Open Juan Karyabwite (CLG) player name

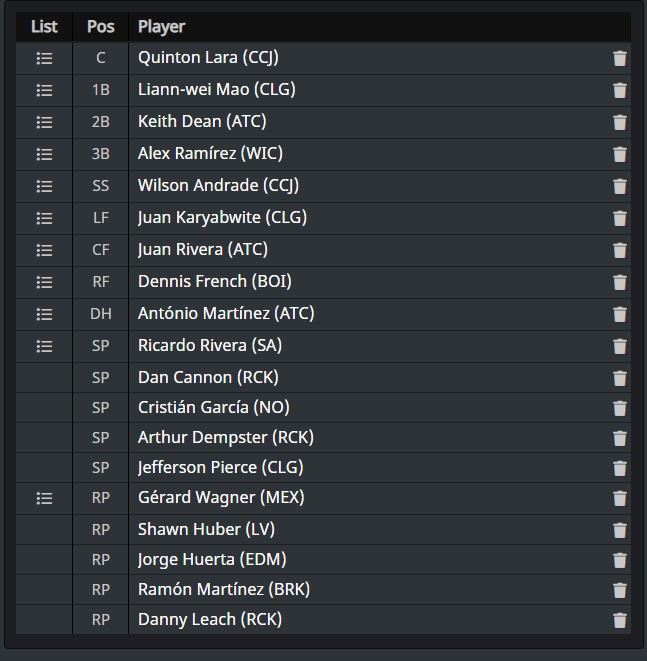coord(222,218)
